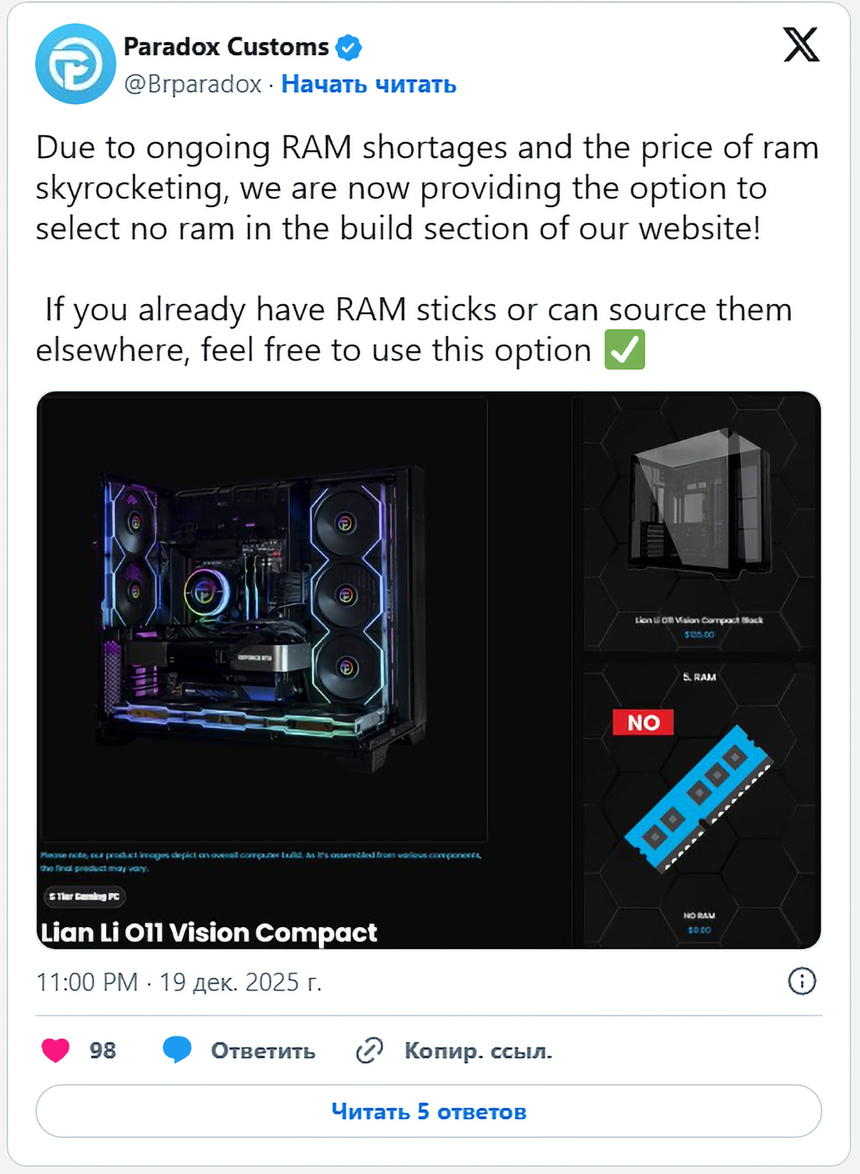Click the chain link copy icon

(x=369, y=1050)
